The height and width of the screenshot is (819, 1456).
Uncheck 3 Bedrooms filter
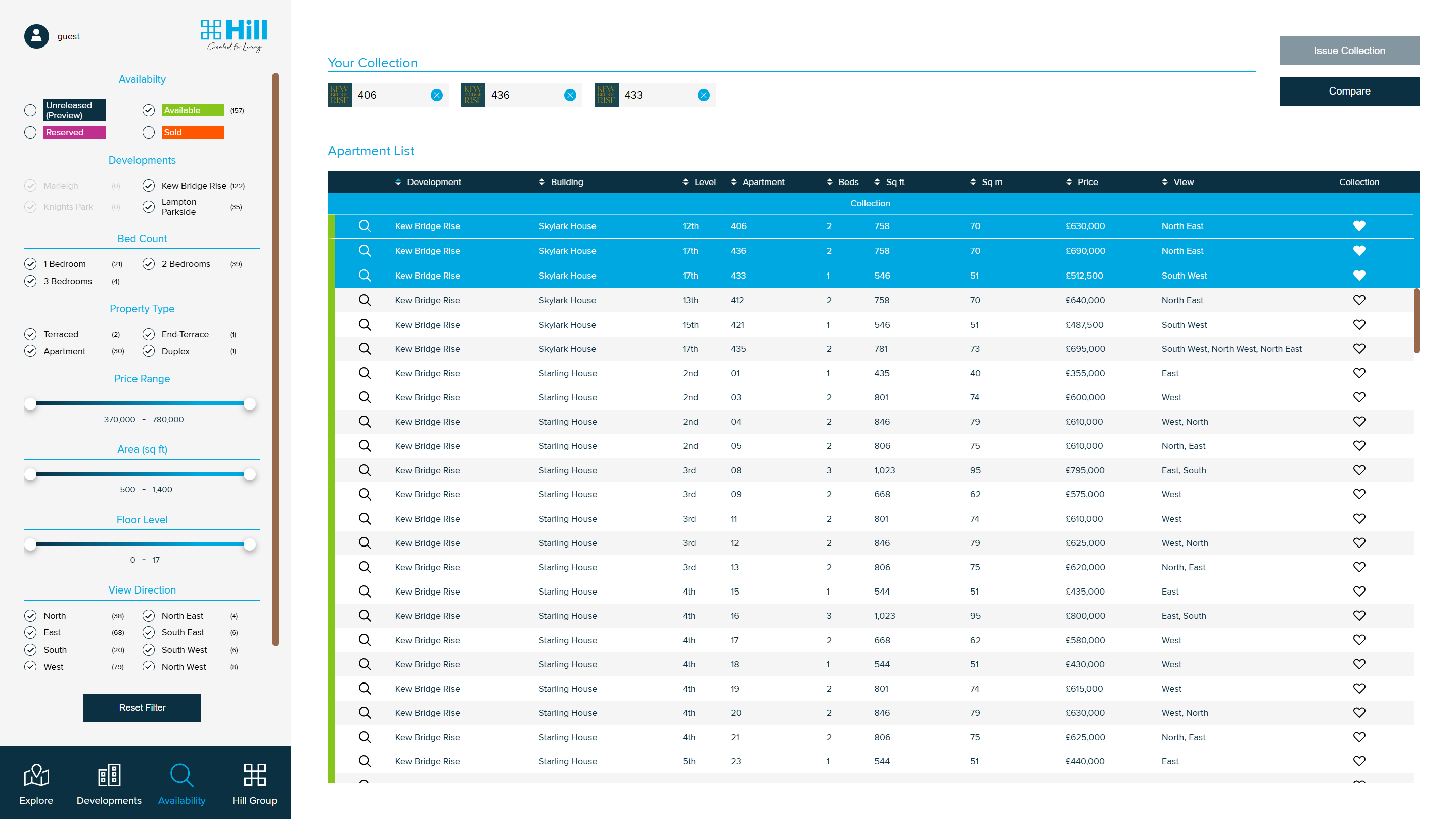[x=30, y=281]
